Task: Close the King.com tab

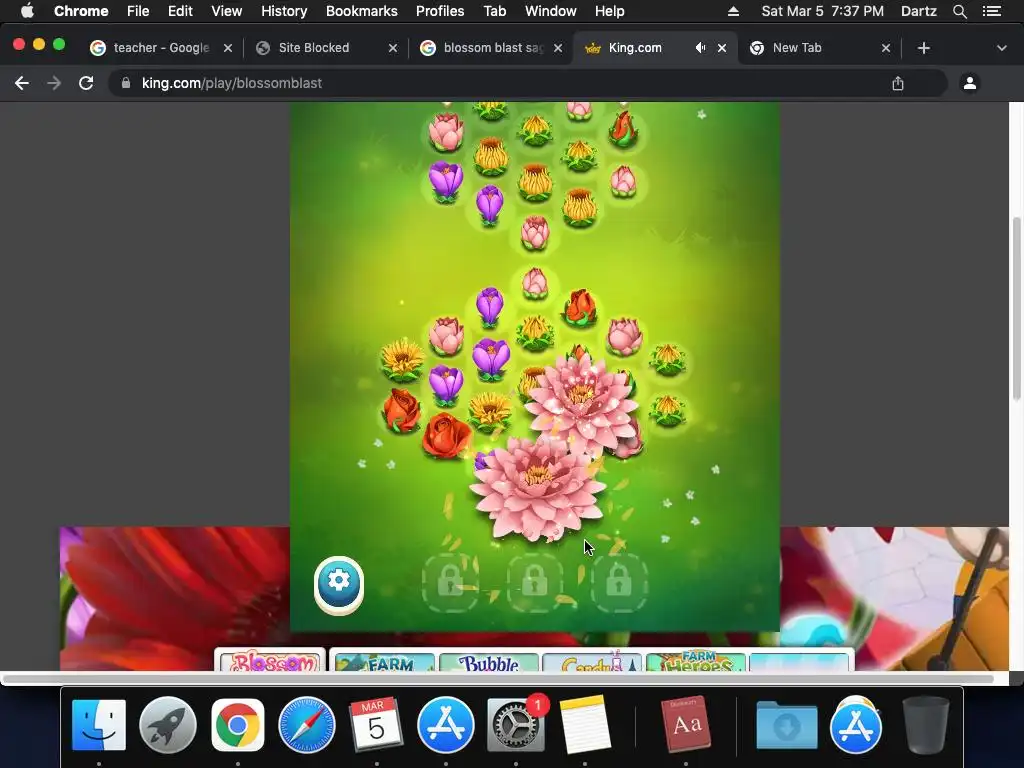Action: pos(722,48)
